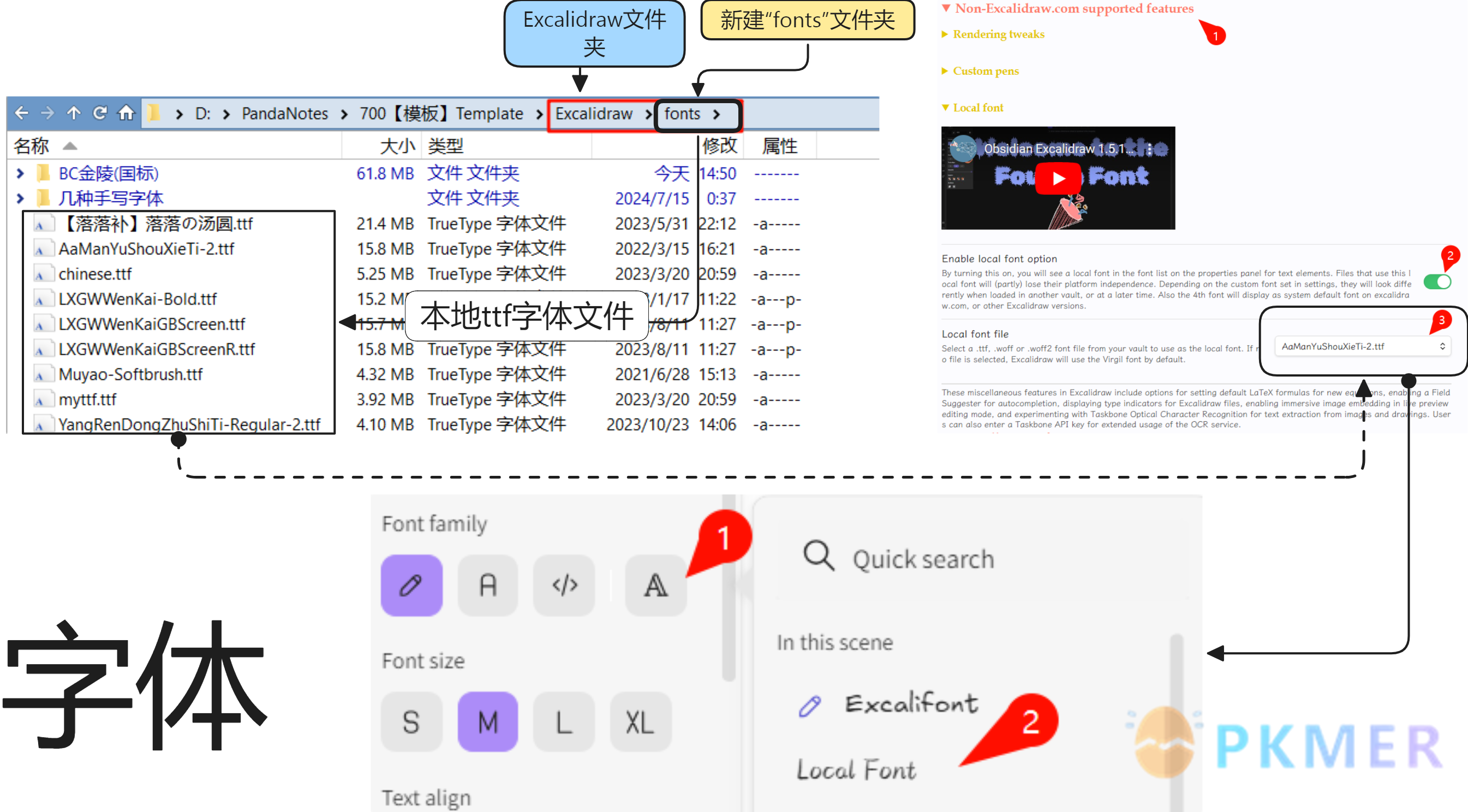Select 【落落补】落落の汤圆.ttf file
The width and height of the screenshot is (1468, 812).
tap(156, 224)
